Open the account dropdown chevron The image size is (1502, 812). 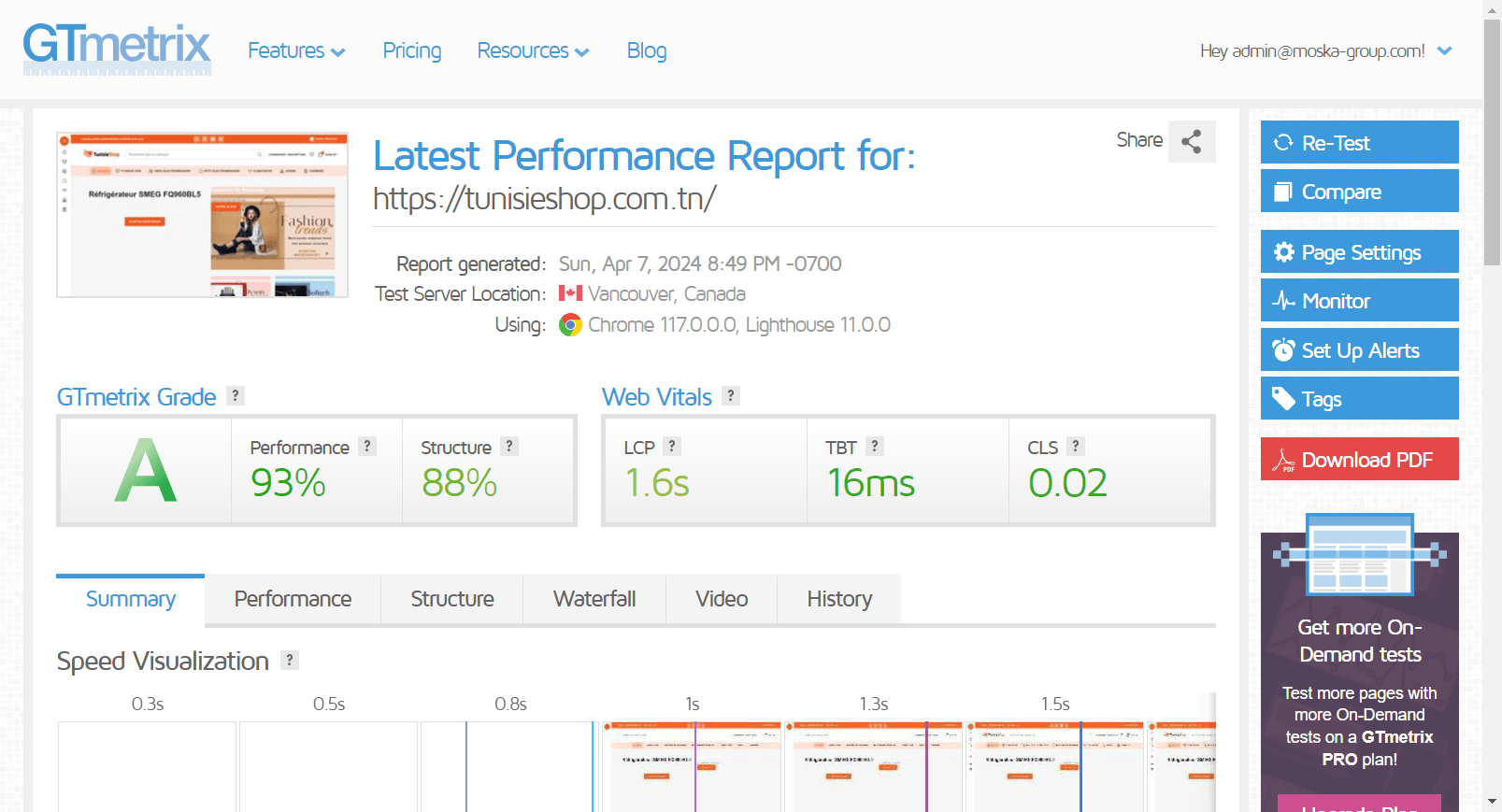click(1444, 50)
